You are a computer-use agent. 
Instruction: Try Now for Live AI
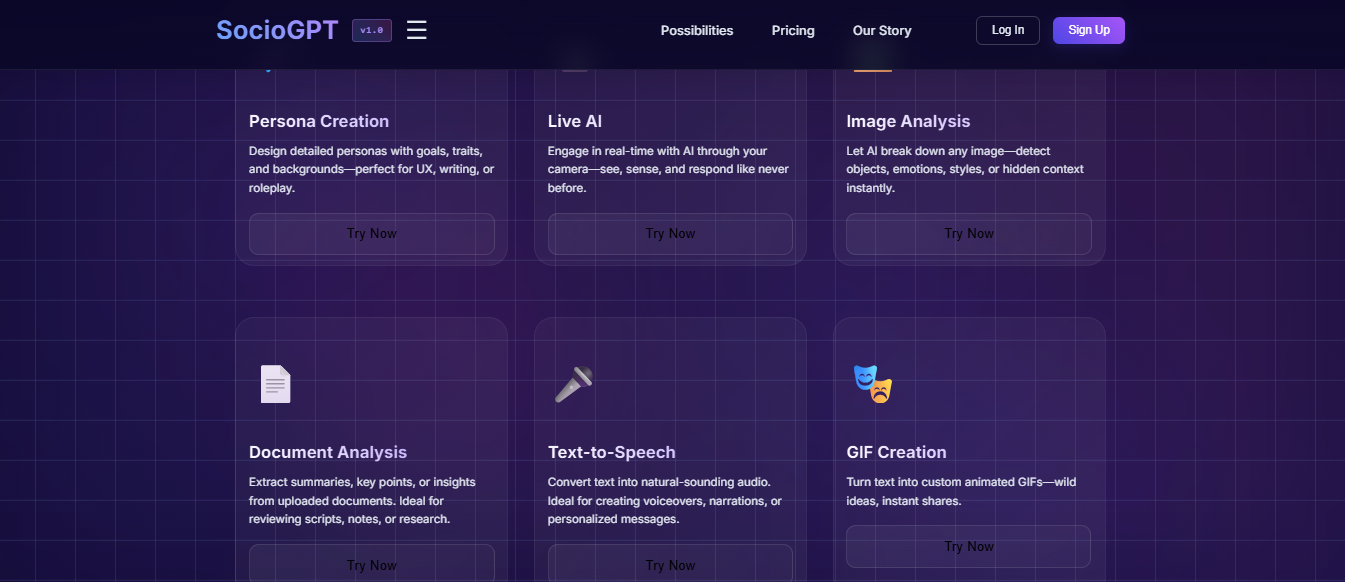pos(670,234)
